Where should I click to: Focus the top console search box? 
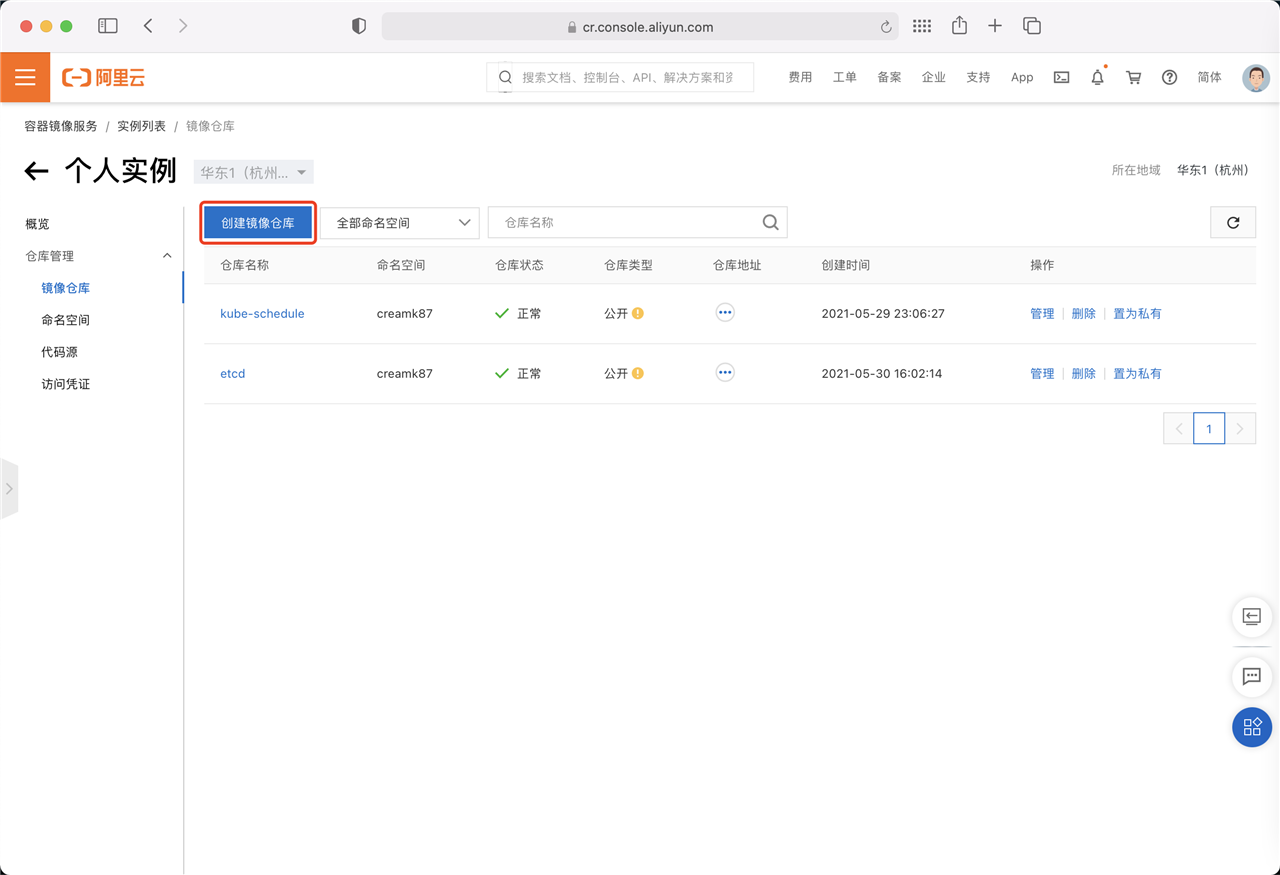coord(620,77)
